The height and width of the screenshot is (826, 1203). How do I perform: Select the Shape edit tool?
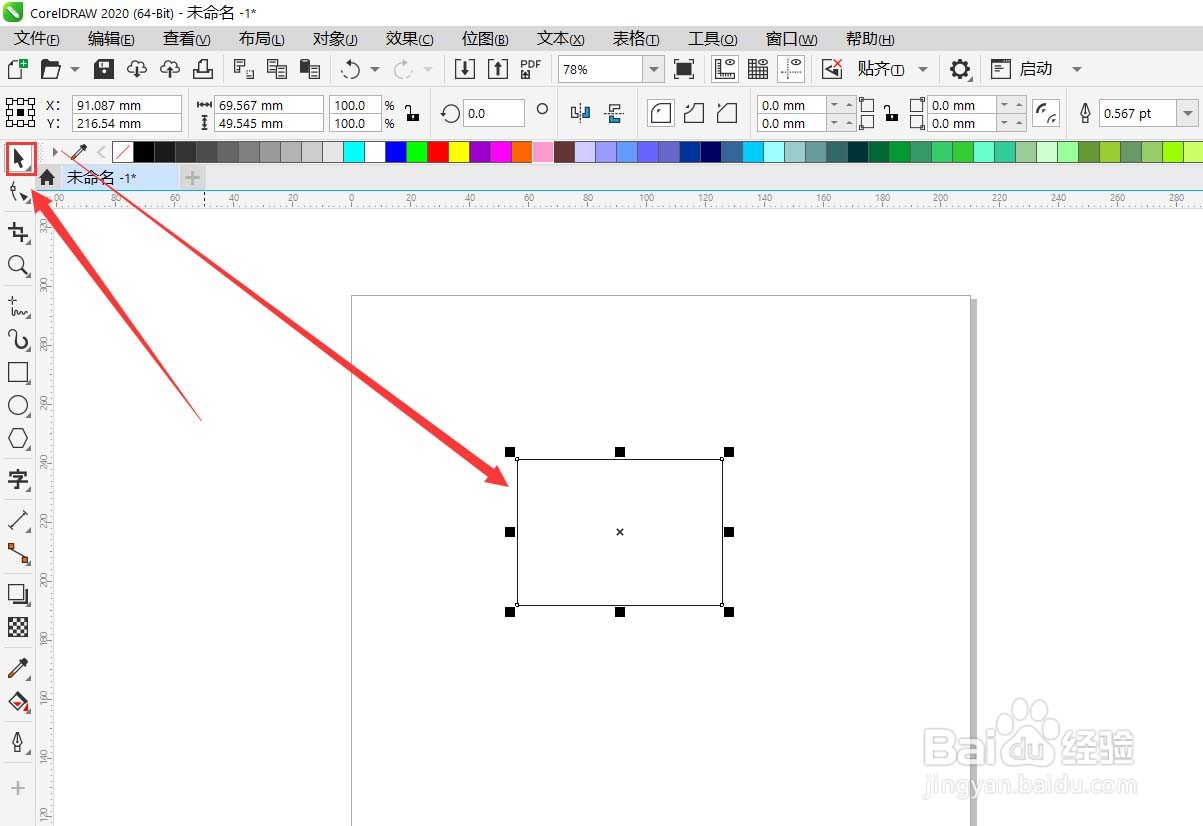coord(18,192)
